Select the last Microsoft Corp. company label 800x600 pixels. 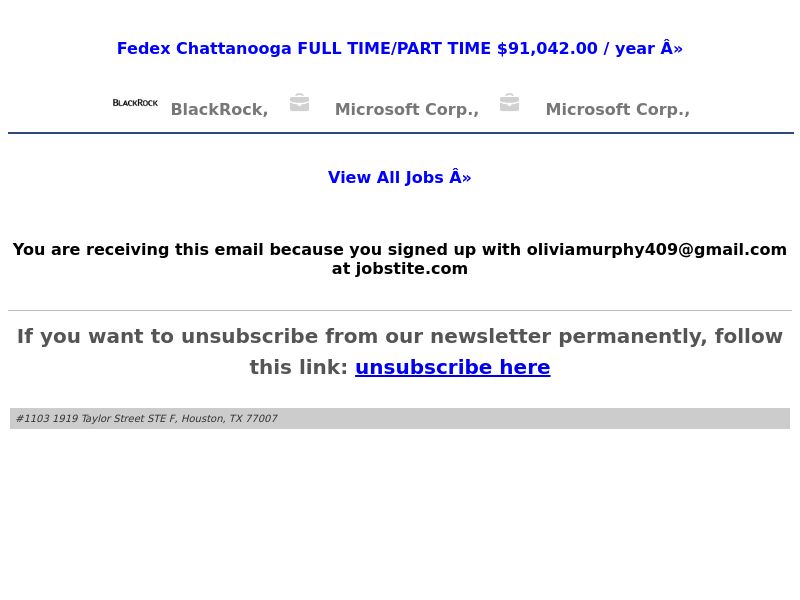[617, 109]
